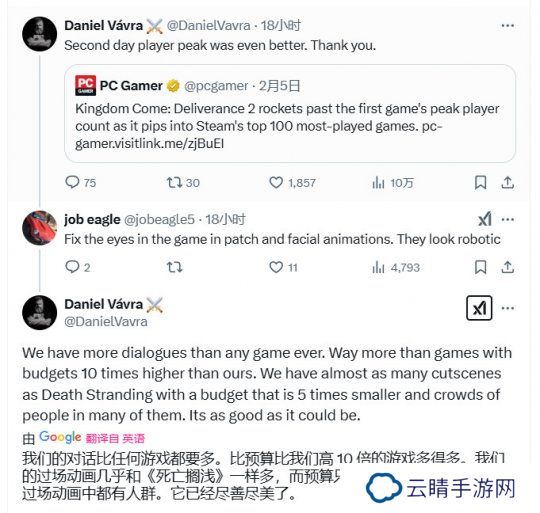Viewport: 540px width, 513px height.
Task: Open Grok icon on job eagle's reply
Action: click(x=485, y=219)
